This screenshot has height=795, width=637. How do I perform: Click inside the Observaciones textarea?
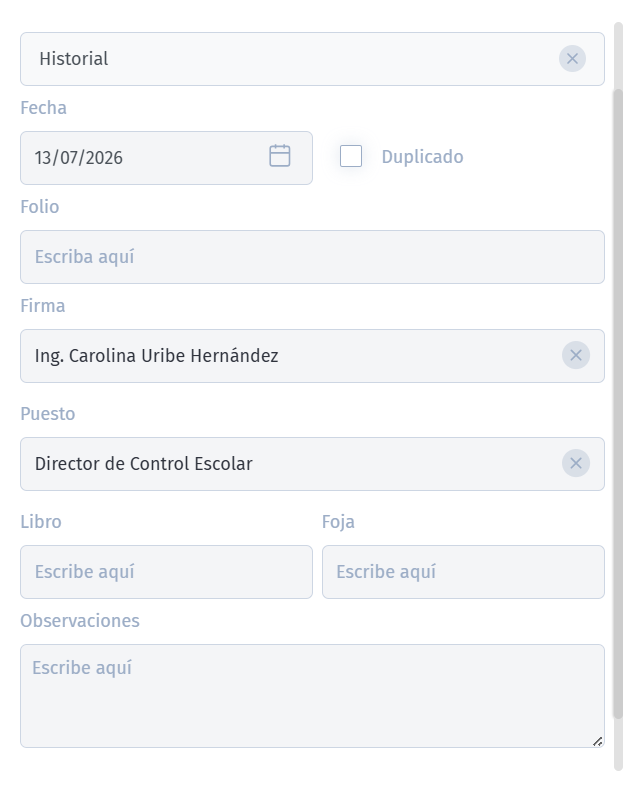point(312,696)
